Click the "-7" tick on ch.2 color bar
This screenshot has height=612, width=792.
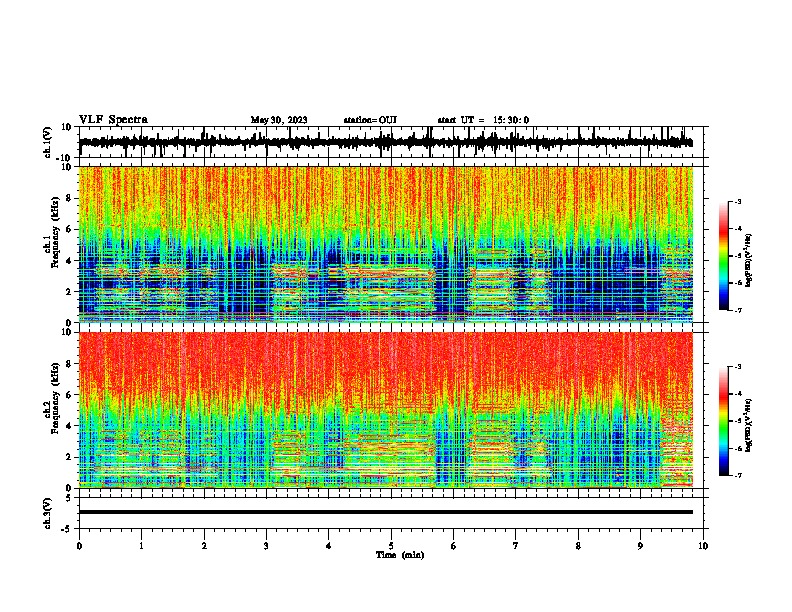click(x=738, y=476)
